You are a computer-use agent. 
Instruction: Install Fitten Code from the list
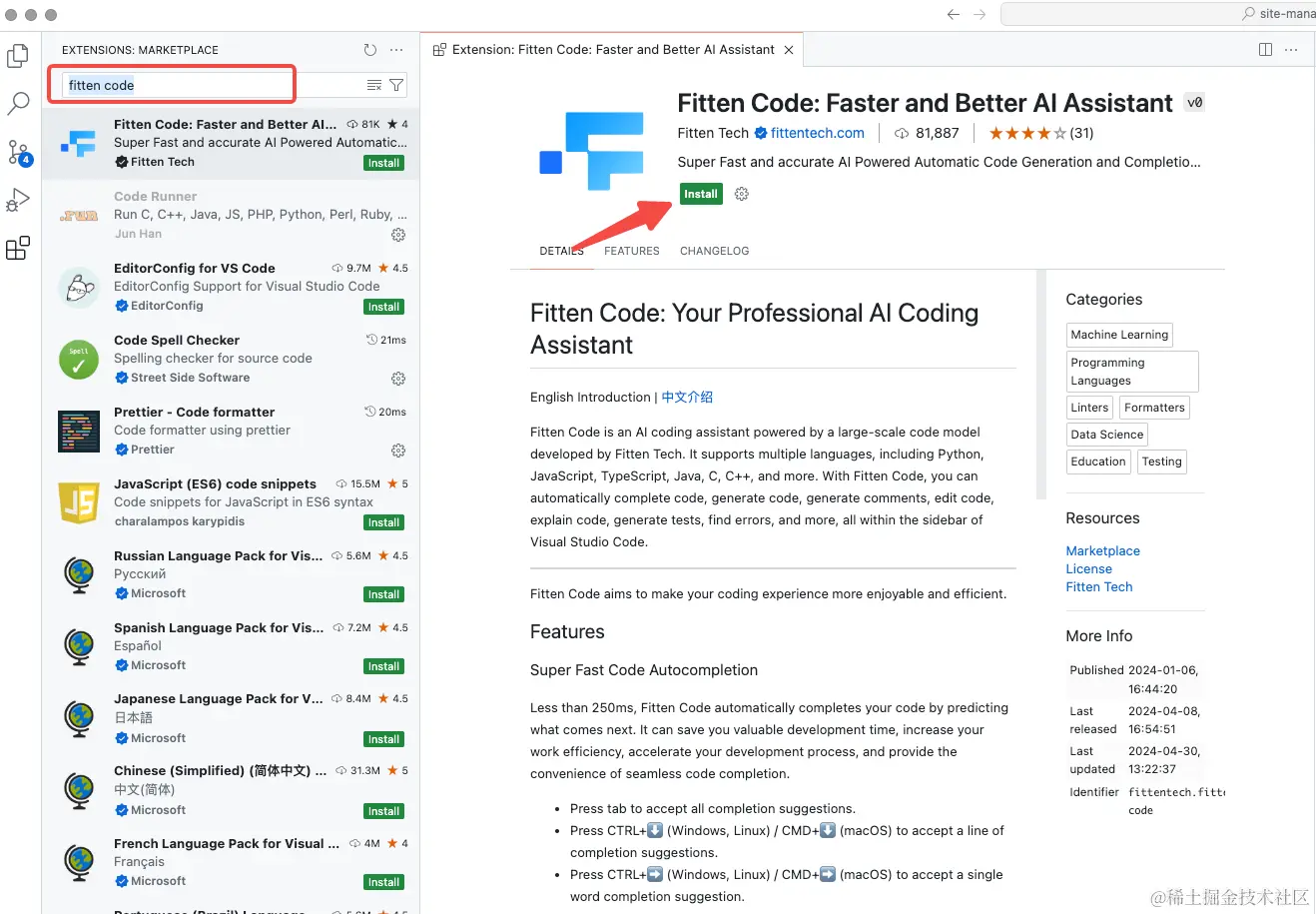pyautogui.click(x=383, y=163)
